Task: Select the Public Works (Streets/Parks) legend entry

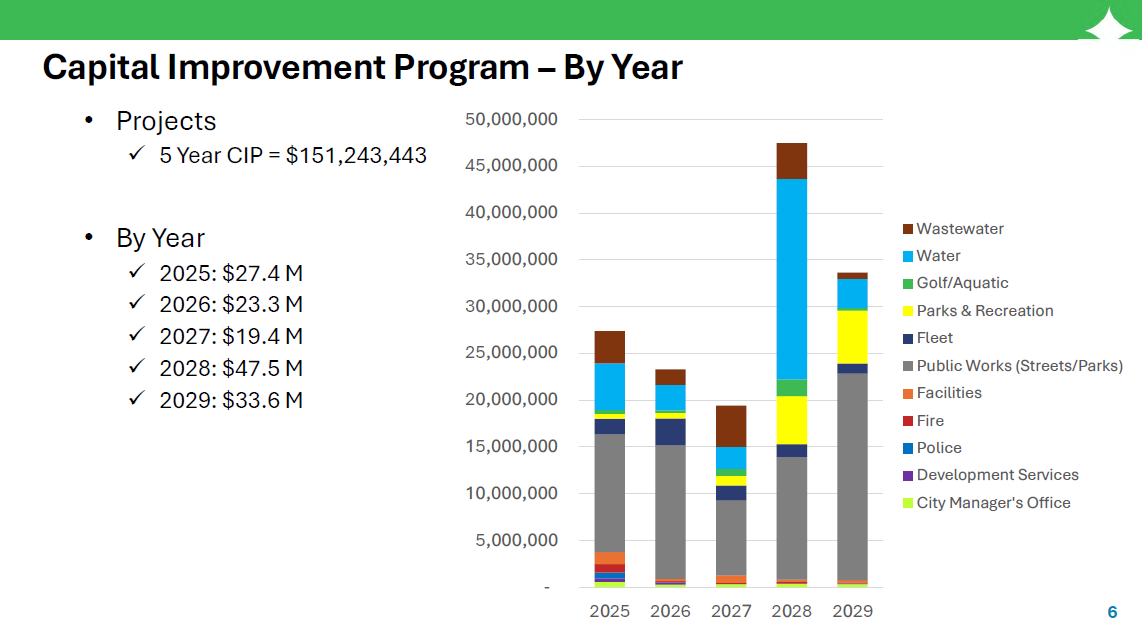Action: (x=1019, y=366)
